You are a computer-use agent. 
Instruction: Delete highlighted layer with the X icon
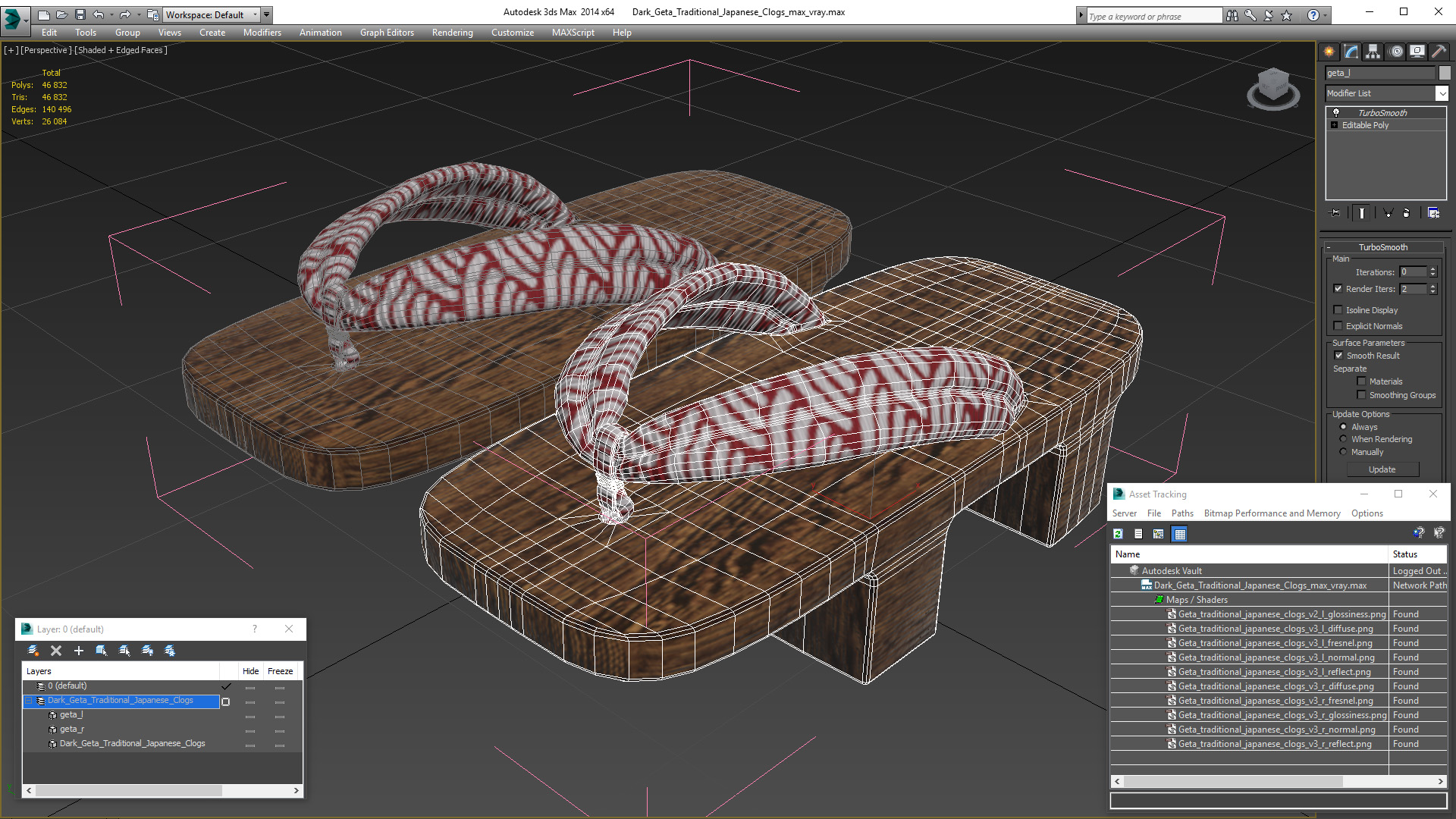[x=56, y=651]
